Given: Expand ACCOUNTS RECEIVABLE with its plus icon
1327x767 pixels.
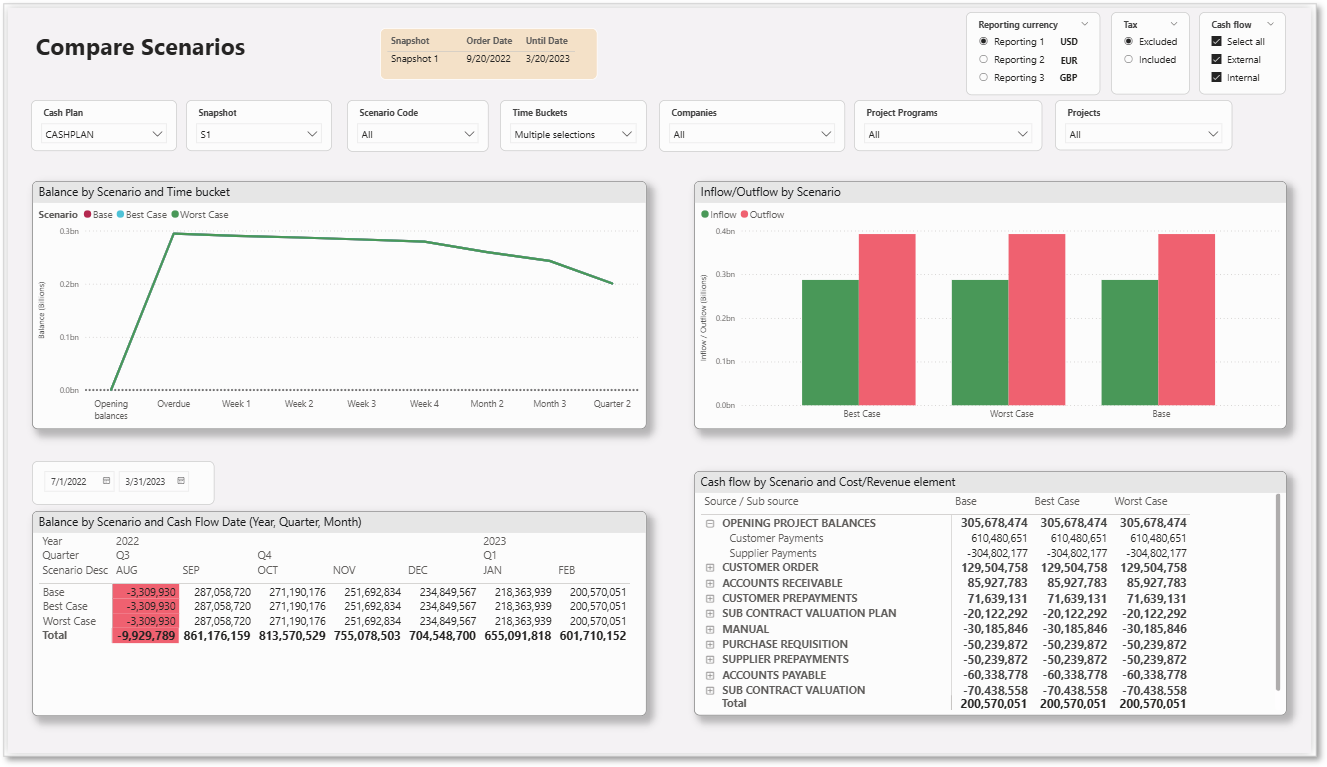Looking at the screenshot, I should tap(710, 583).
